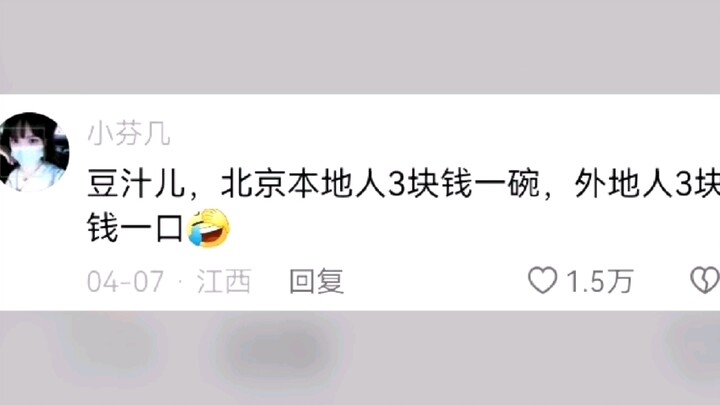Tap the phrase 北京本地人 in the comment
This screenshot has height=405, width=720.
[x=303, y=185]
